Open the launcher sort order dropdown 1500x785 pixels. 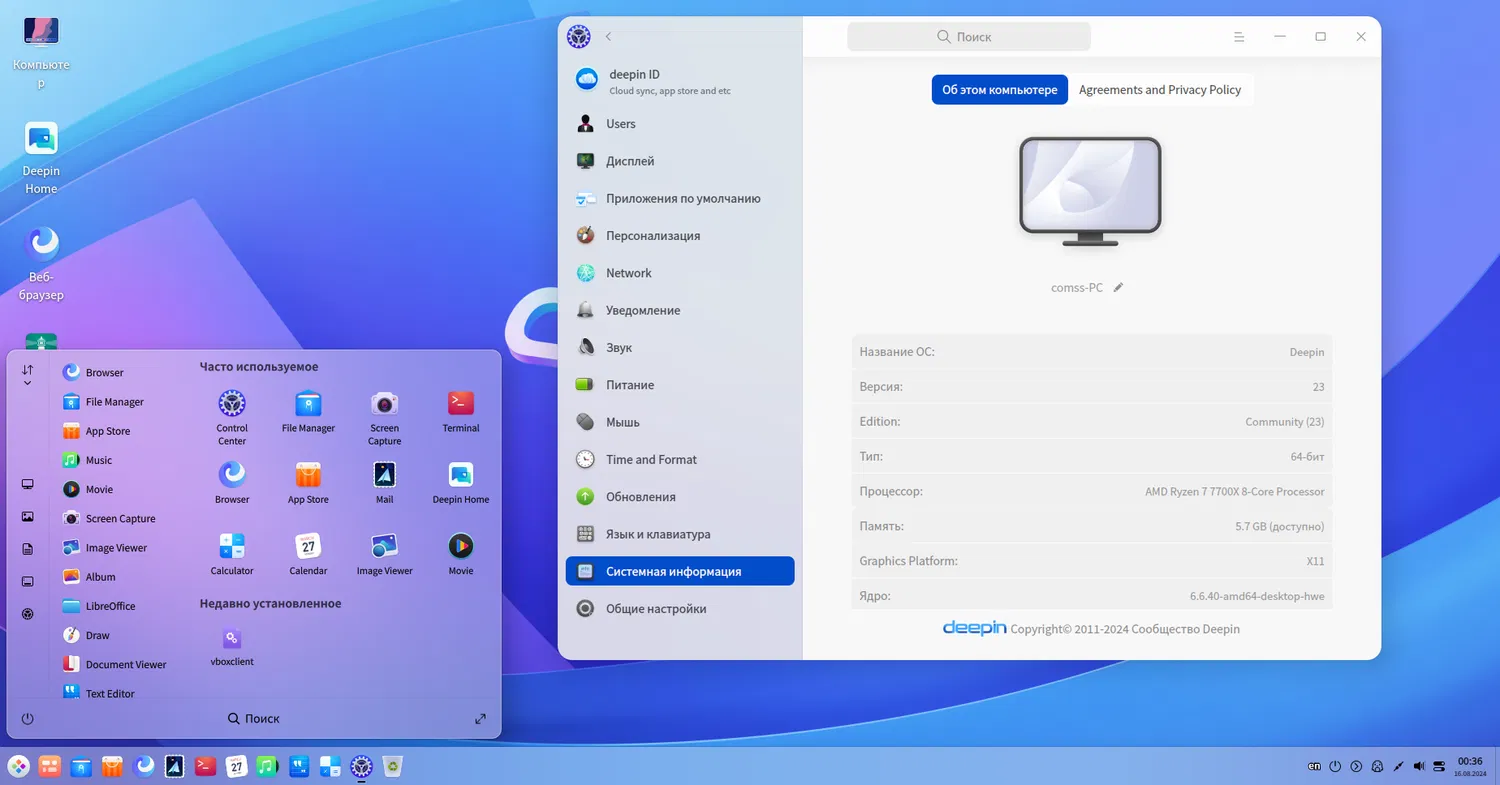tap(27, 375)
